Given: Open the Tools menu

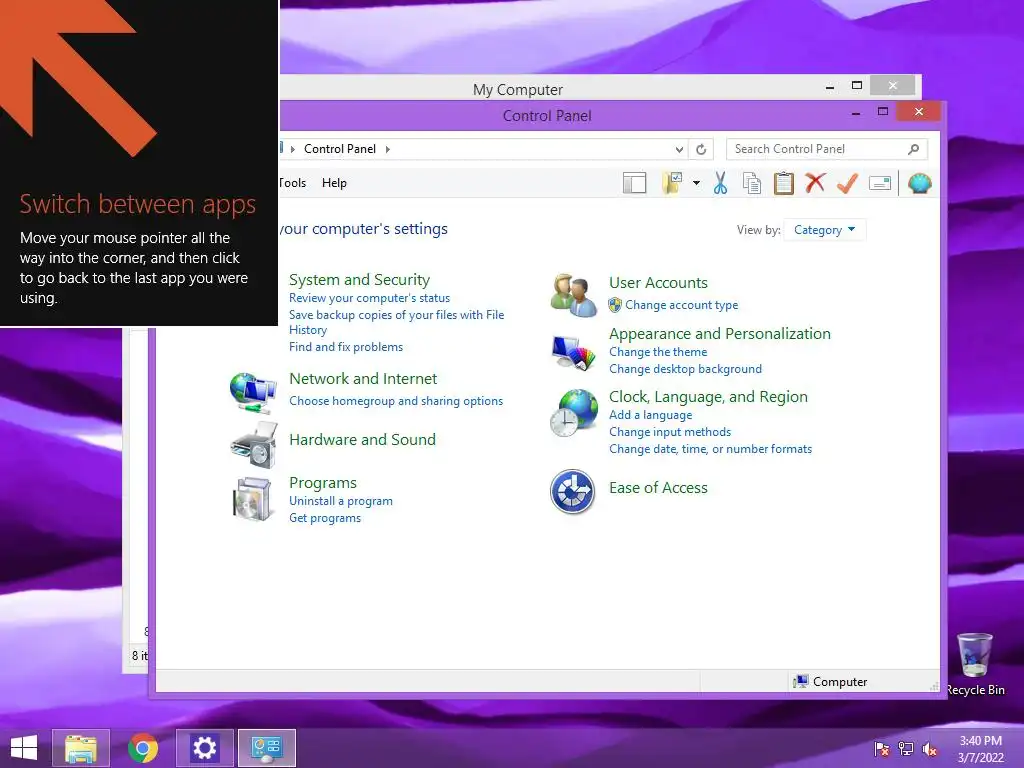Looking at the screenshot, I should click(x=292, y=184).
